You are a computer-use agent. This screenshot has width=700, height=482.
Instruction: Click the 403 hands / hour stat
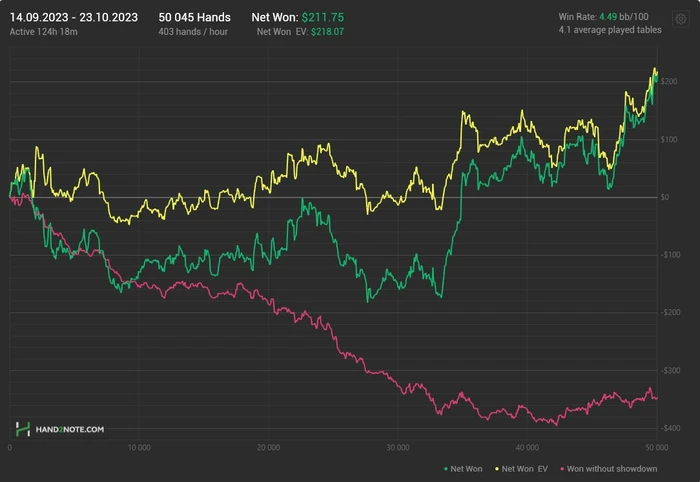click(193, 32)
